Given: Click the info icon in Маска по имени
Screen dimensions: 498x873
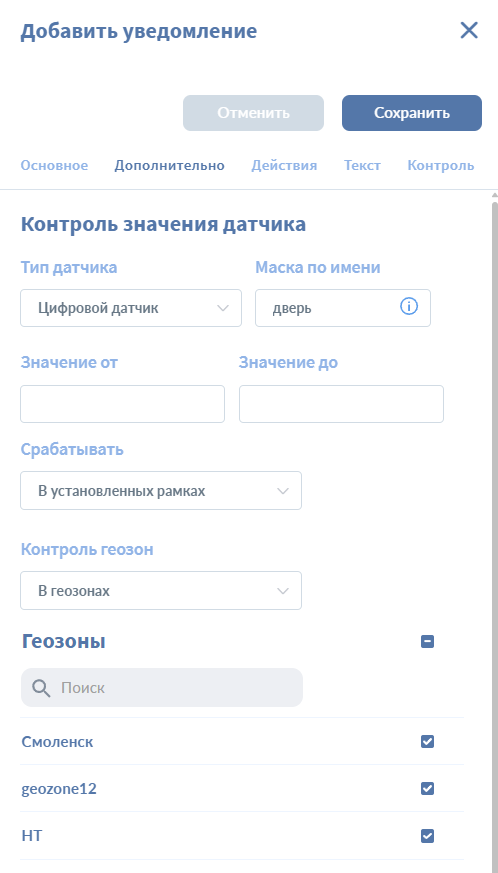Looking at the screenshot, I should 409,307.
